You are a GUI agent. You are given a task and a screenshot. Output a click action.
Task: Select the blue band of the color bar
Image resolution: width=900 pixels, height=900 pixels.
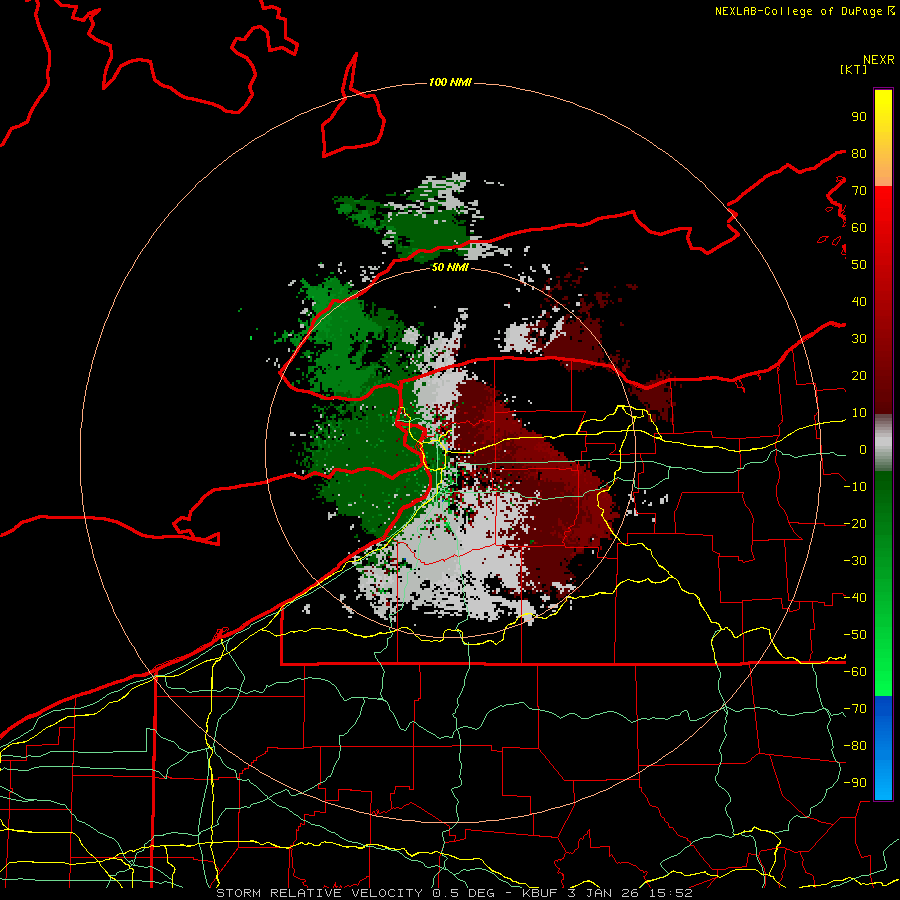pyautogui.click(x=883, y=747)
